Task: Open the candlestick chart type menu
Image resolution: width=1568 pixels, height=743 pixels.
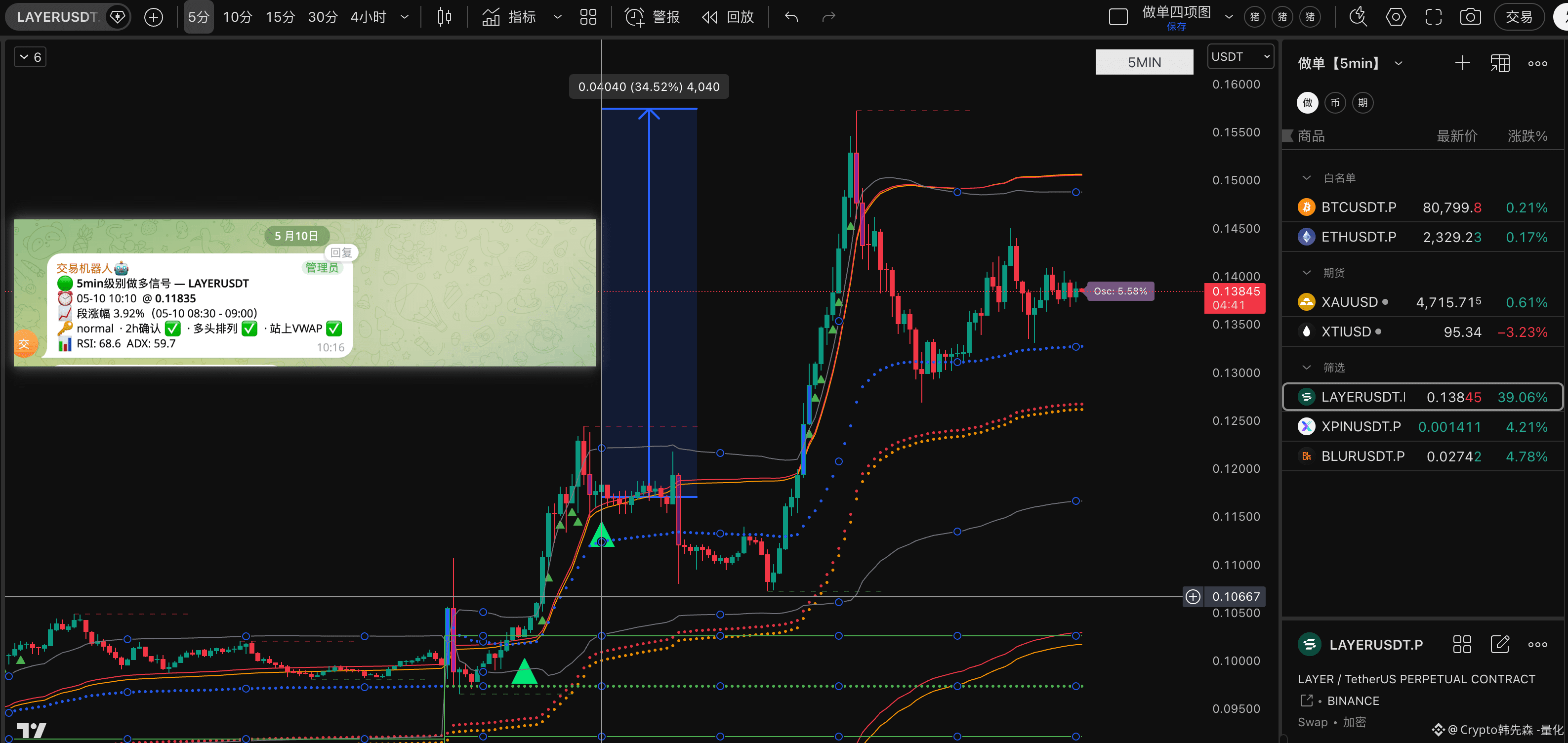Action: click(444, 17)
